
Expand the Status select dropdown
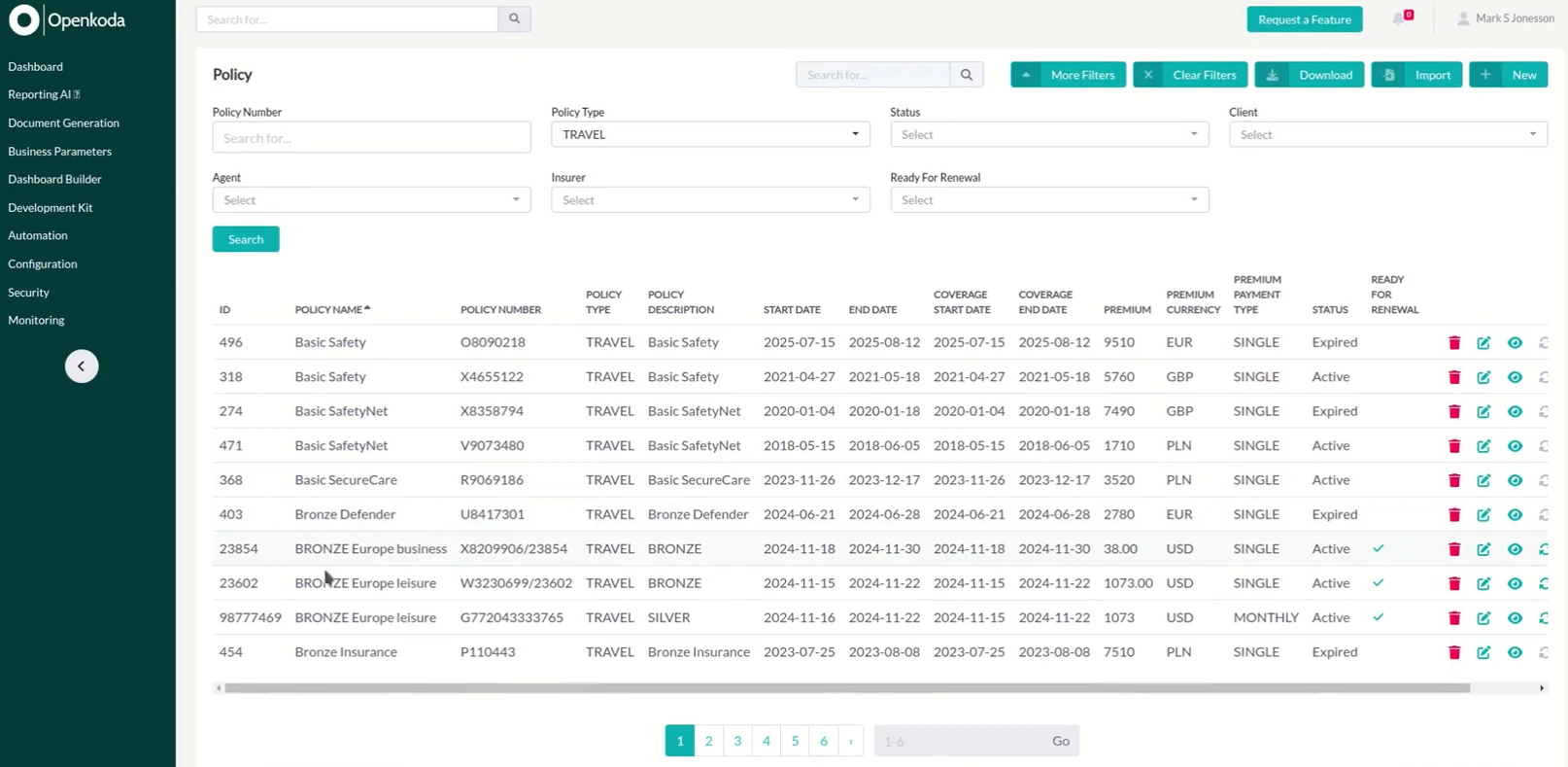click(1049, 134)
